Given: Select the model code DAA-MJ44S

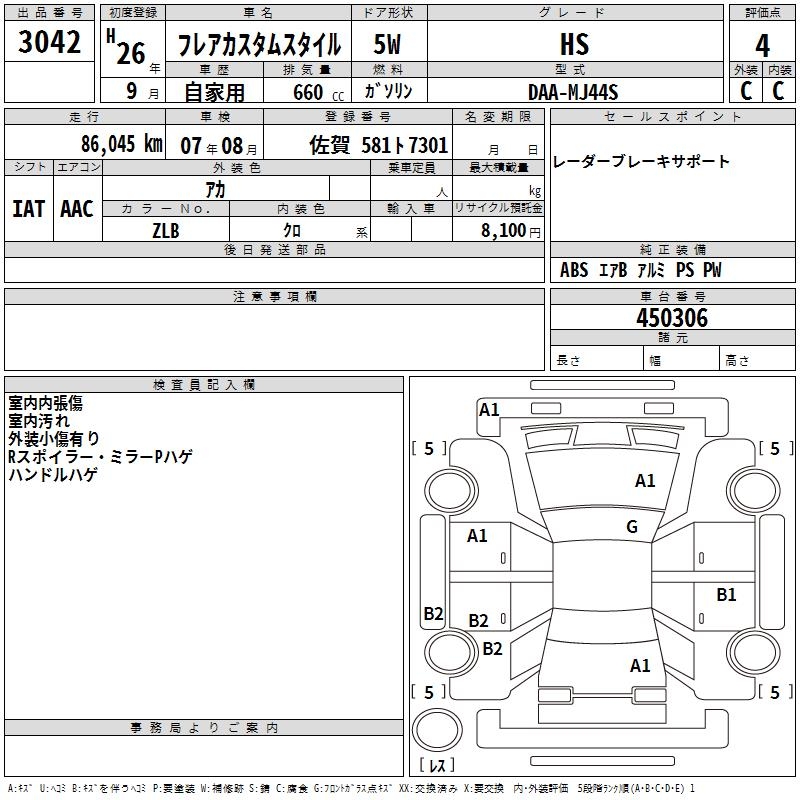Looking at the screenshot, I should click(x=573, y=92).
